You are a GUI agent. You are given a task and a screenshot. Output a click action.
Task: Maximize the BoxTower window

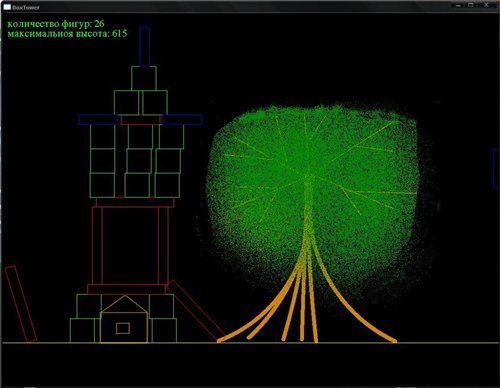click(x=471, y=5)
